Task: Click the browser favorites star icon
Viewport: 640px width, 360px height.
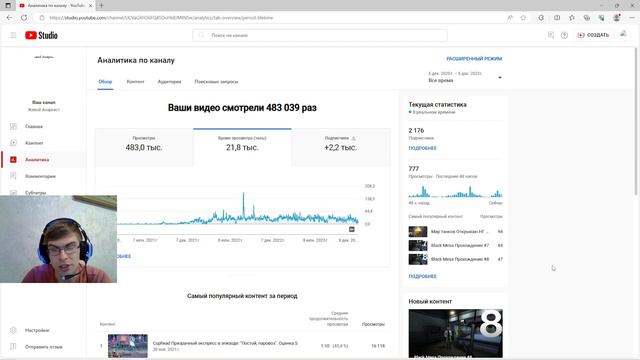Action: click(523, 18)
